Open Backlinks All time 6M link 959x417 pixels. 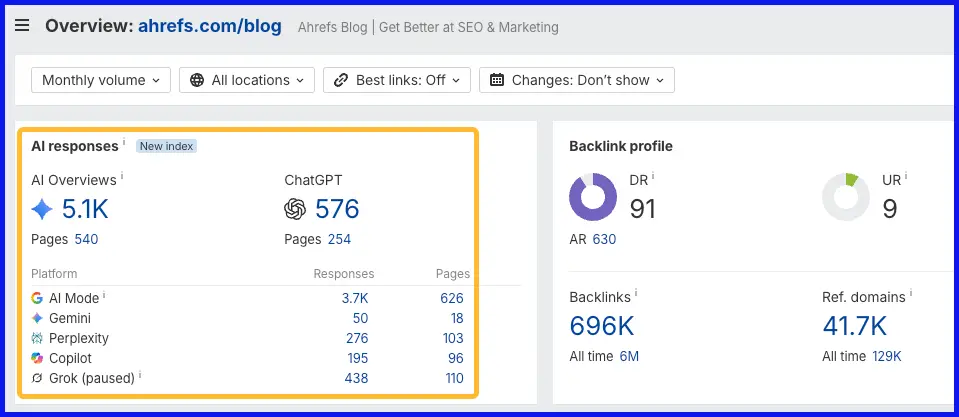629,356
